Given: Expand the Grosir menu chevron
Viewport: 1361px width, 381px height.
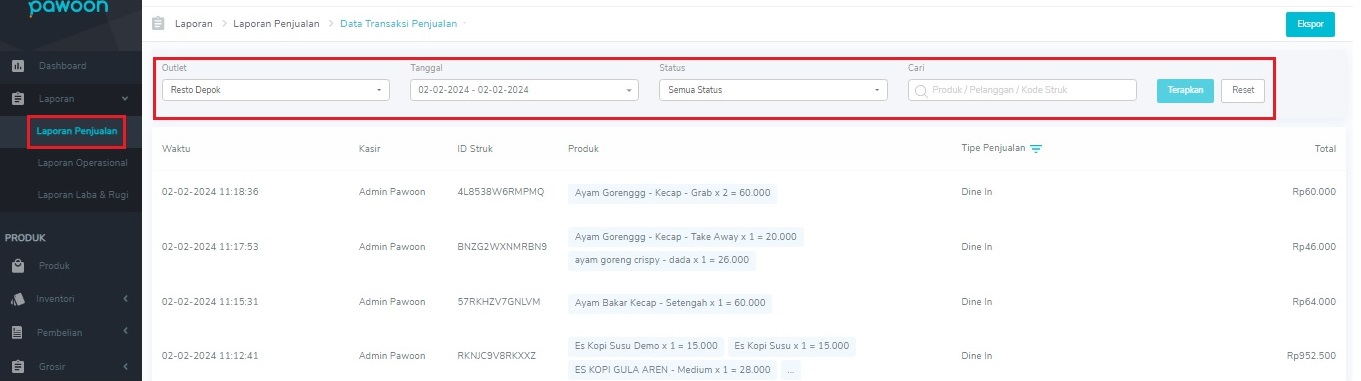Looking at the screenshot, I should click(x=126, y=366).
